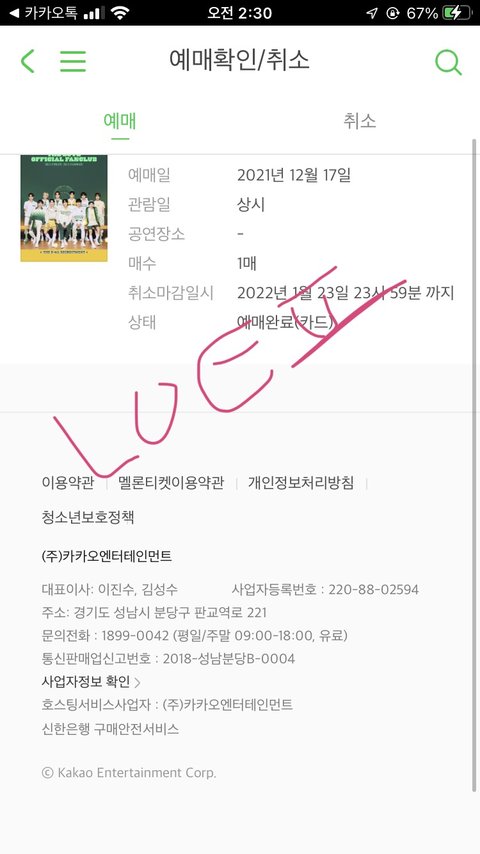Screen dimensions: 480x854
Task: Tap the clock showing 오전 2:30
Action: tap(239, 13)
